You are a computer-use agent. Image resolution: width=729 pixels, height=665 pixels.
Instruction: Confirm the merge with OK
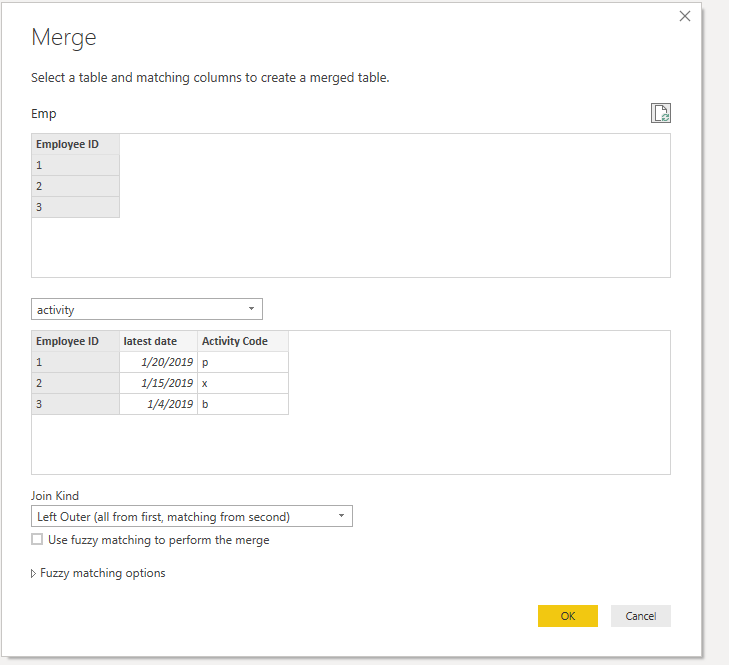tap(568, 616)
